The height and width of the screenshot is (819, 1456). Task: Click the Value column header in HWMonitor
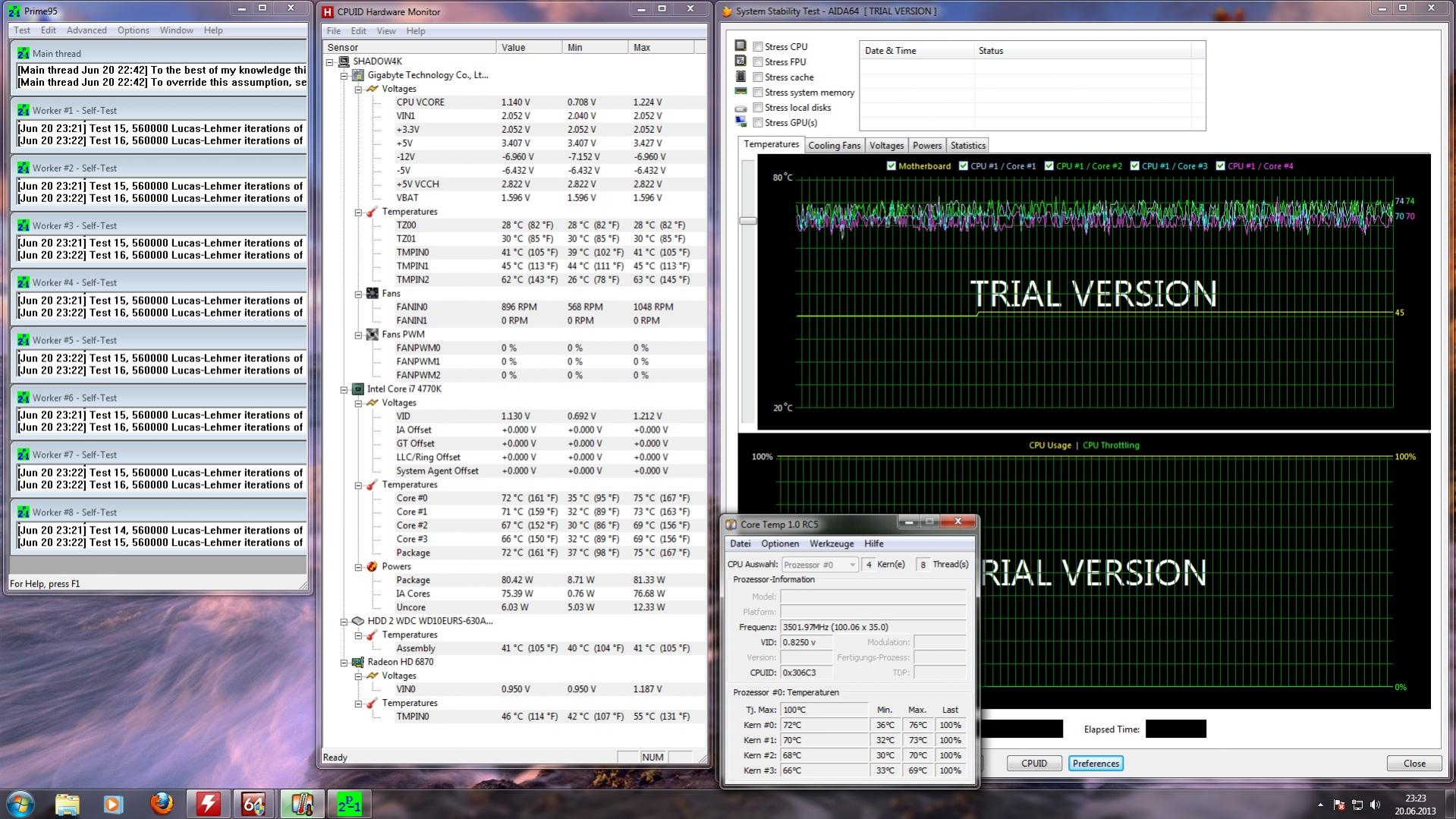pos(530,47)
